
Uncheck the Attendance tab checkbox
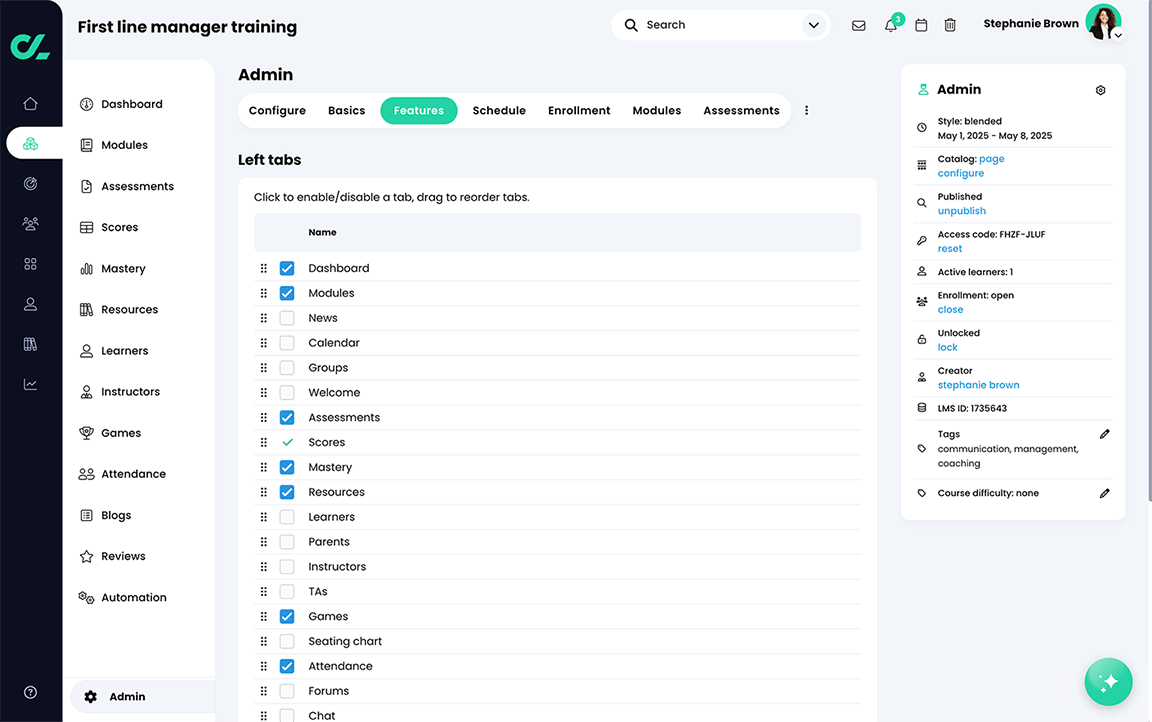(x=287, y=666)
